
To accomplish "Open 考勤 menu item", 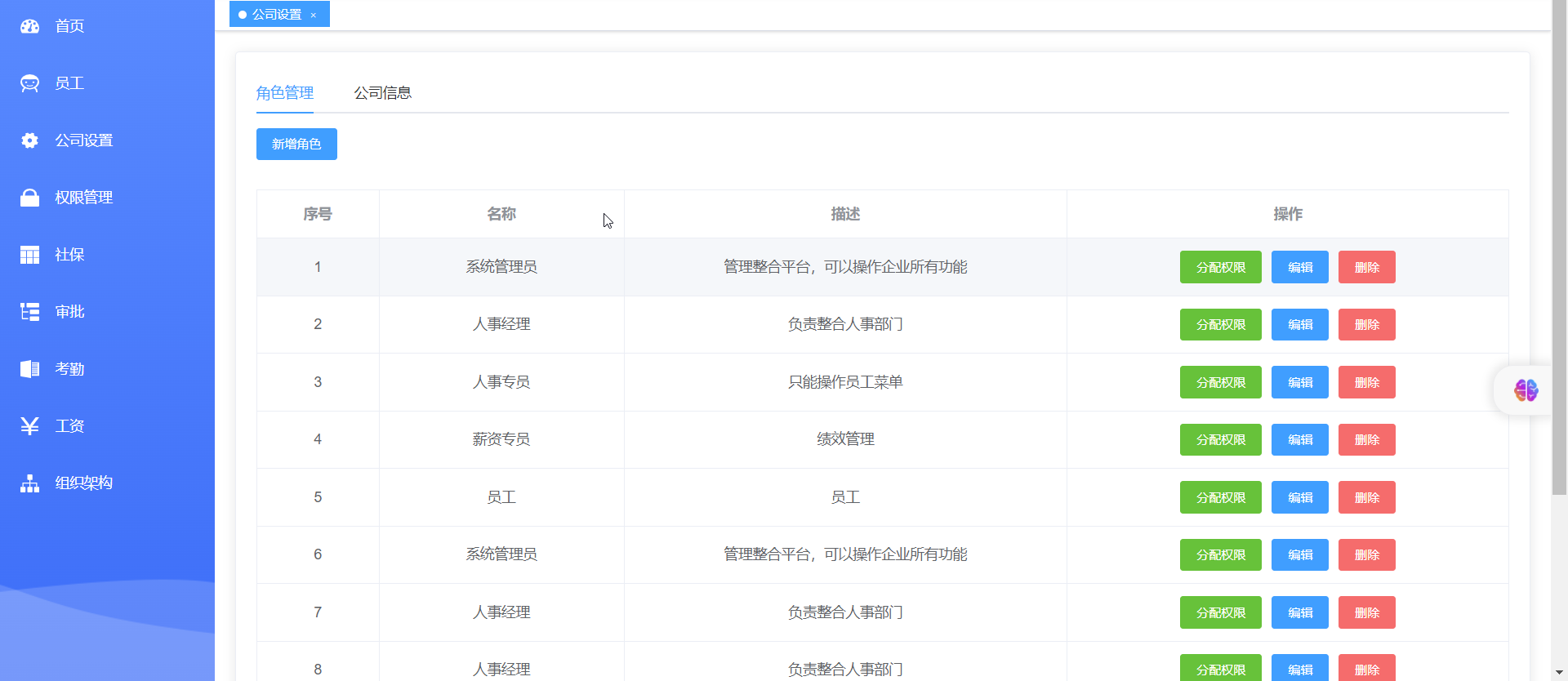I will click(x=69, y=369).
